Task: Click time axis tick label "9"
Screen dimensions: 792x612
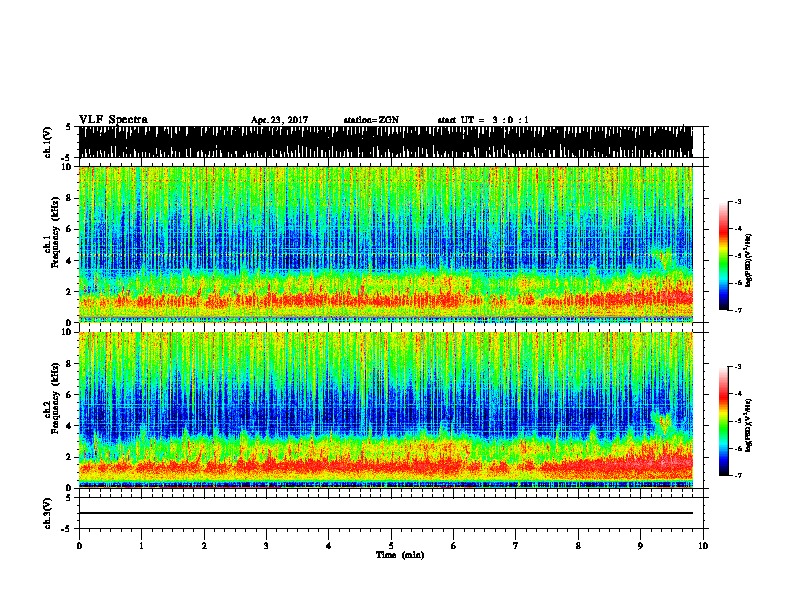Action: click(640, 546)
